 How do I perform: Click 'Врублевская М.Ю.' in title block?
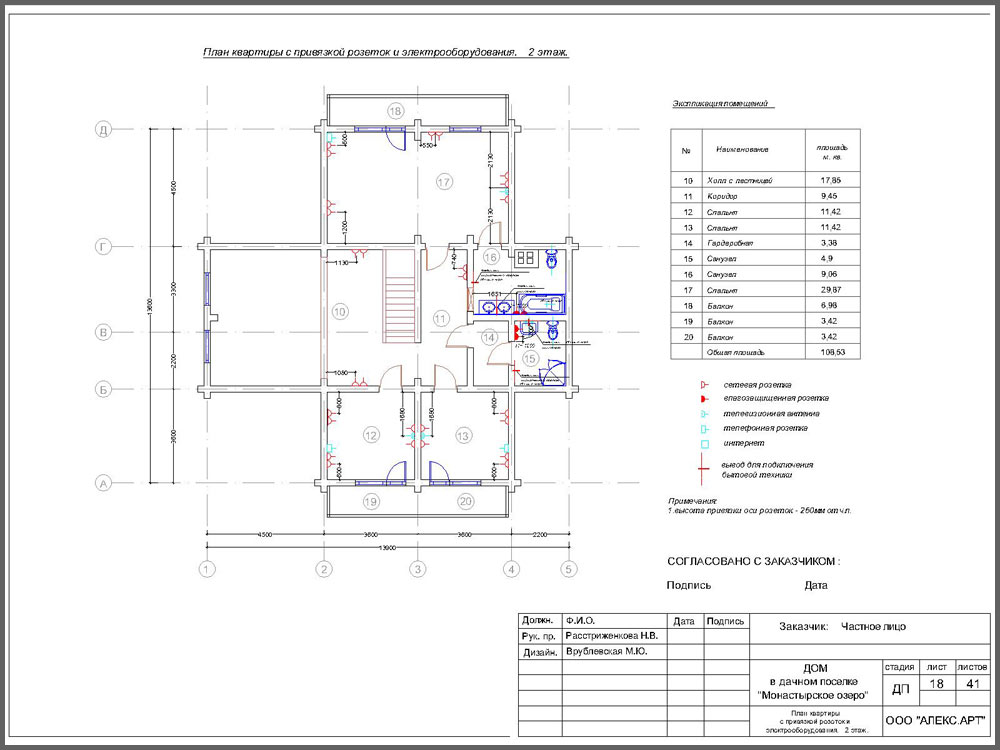(x=606, y=651)
